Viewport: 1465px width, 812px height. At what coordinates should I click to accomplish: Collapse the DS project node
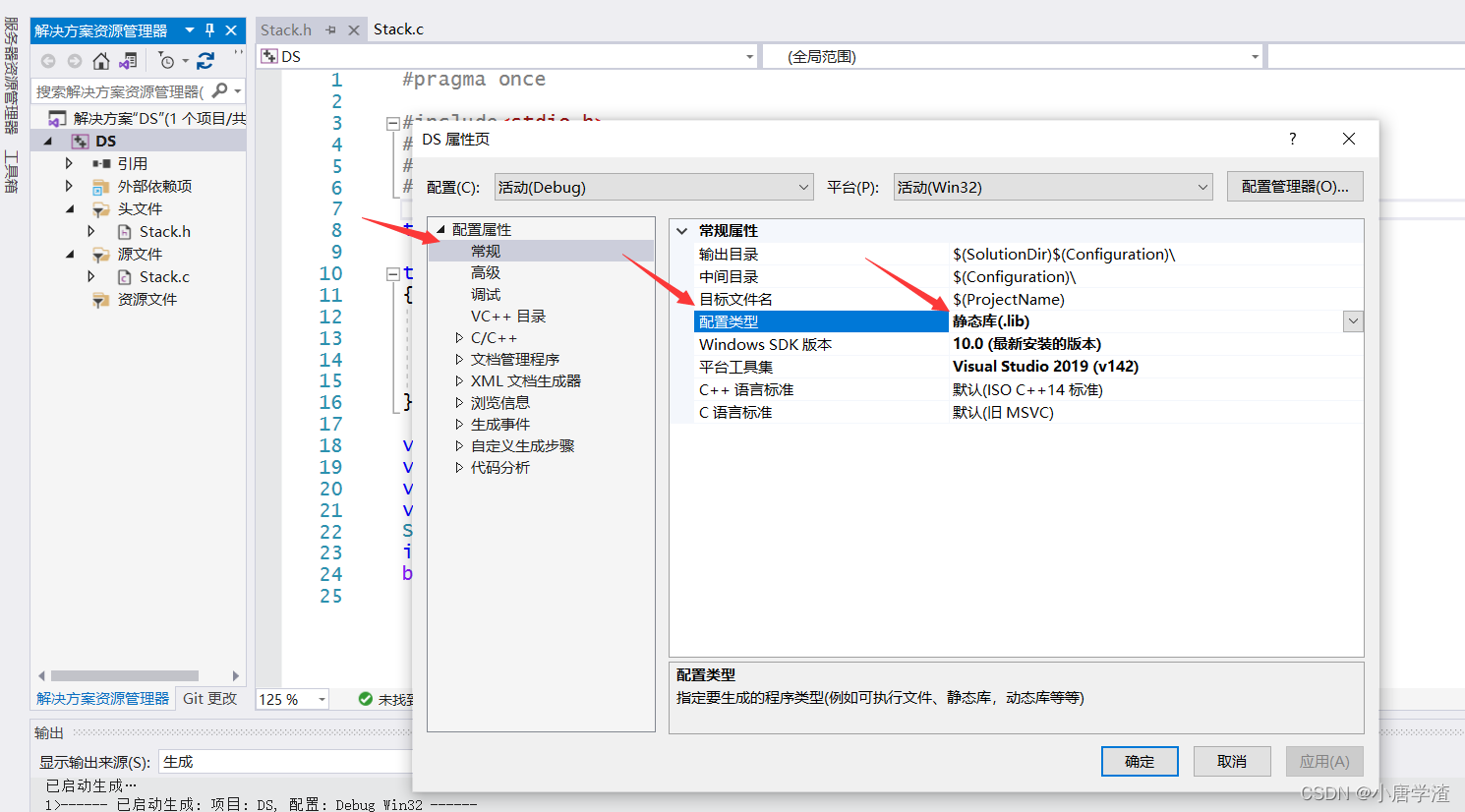pyautogui.click(x=48, y=142)
